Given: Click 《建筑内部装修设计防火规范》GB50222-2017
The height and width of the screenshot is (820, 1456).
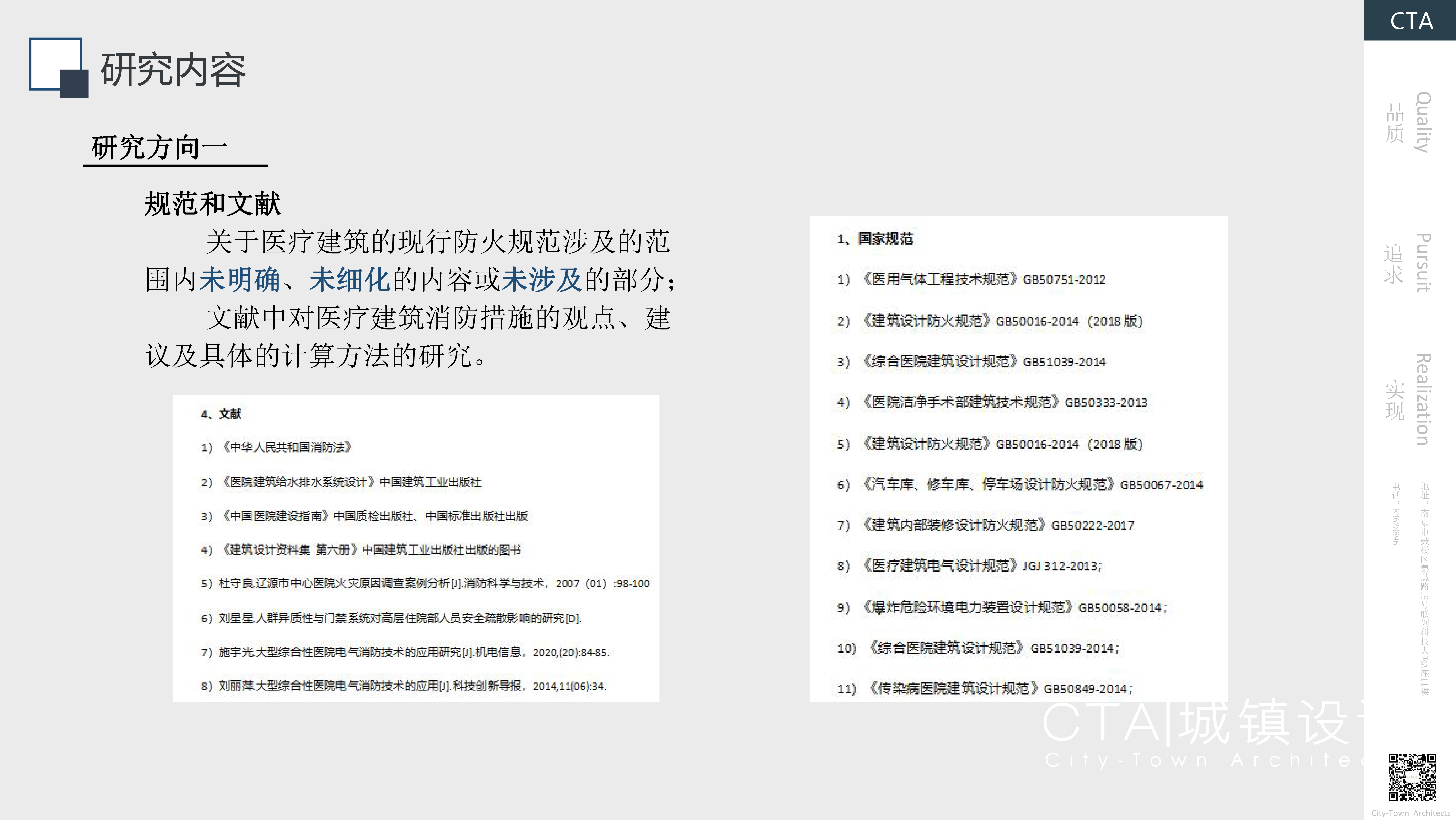Looking at the screenshot, I should point(986,526).
